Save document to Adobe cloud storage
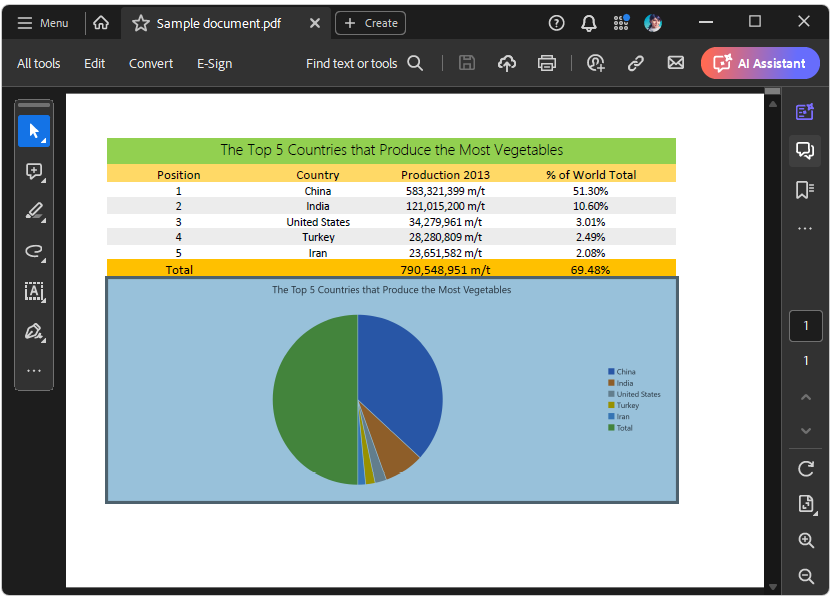Screen dimensions: 833x599 pos(506,62)
